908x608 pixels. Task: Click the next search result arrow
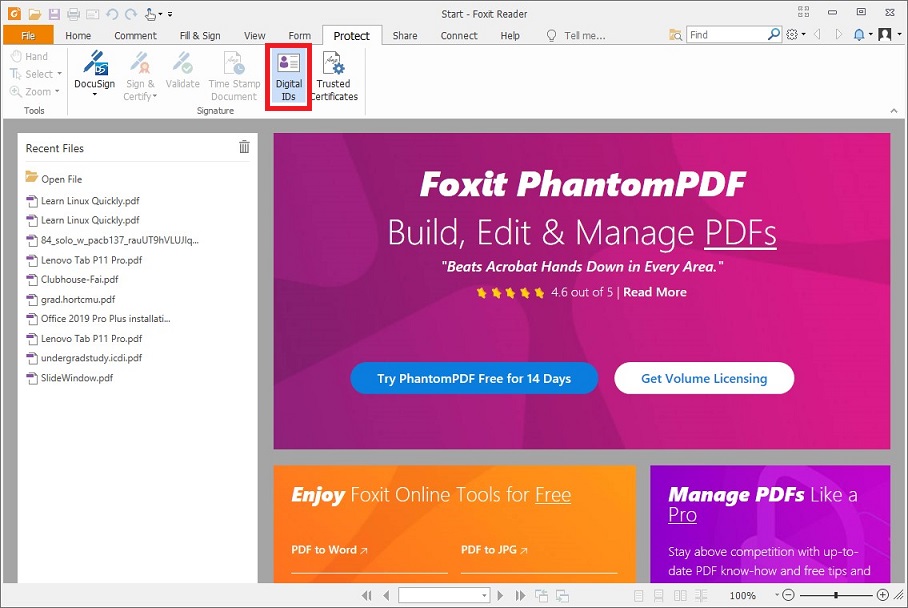pos(839,35)
